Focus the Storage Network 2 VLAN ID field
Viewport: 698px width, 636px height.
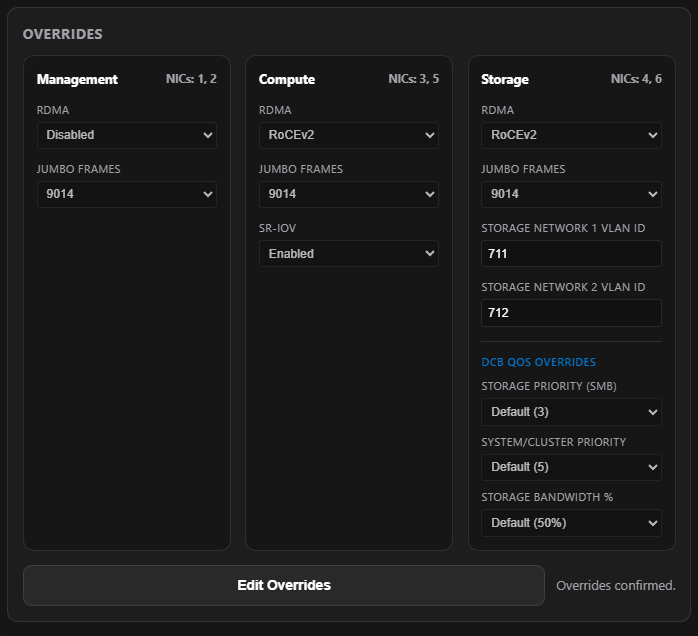pos(571,313)
